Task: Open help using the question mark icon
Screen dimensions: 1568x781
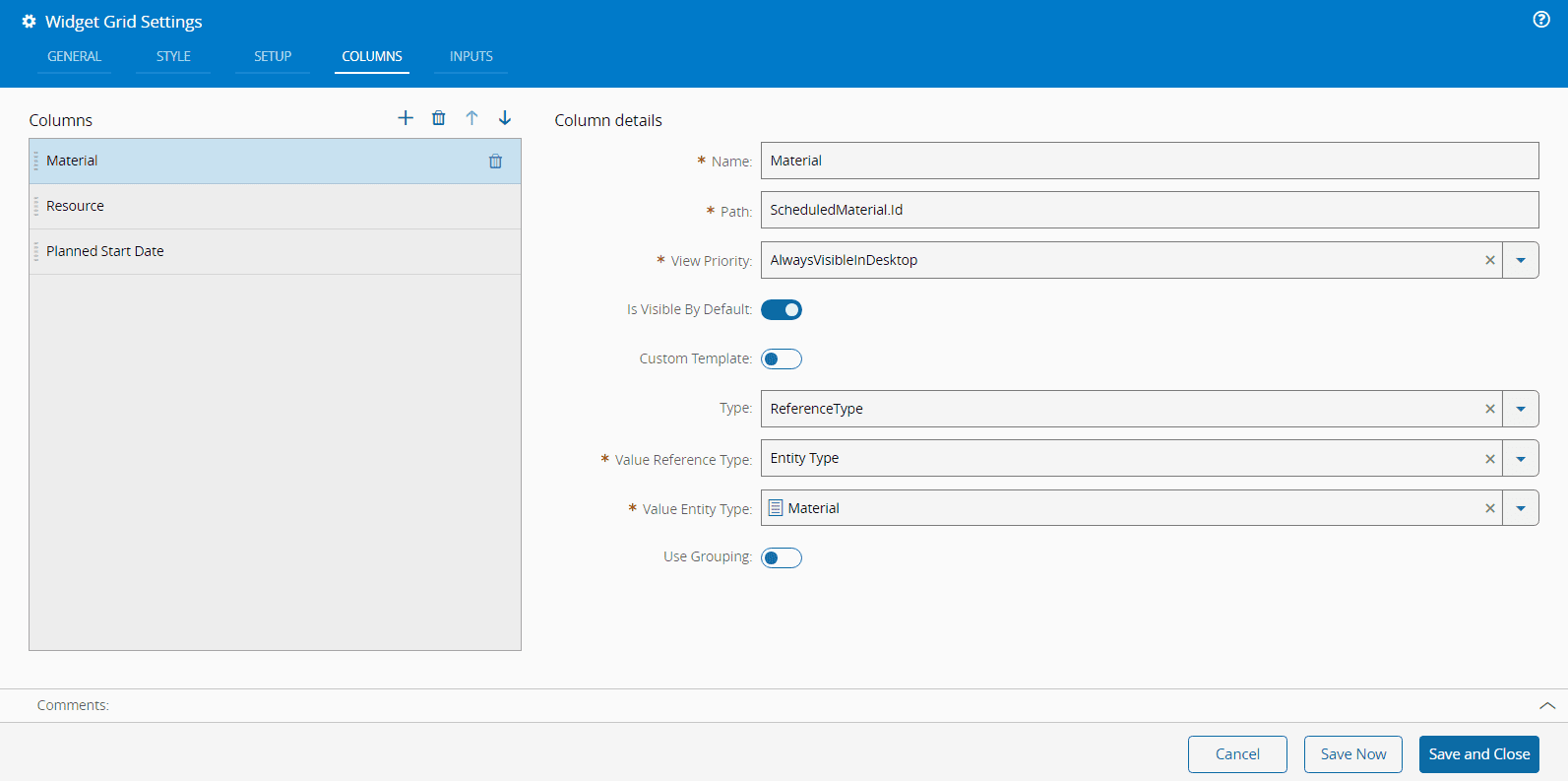Action: (1541, 20)
